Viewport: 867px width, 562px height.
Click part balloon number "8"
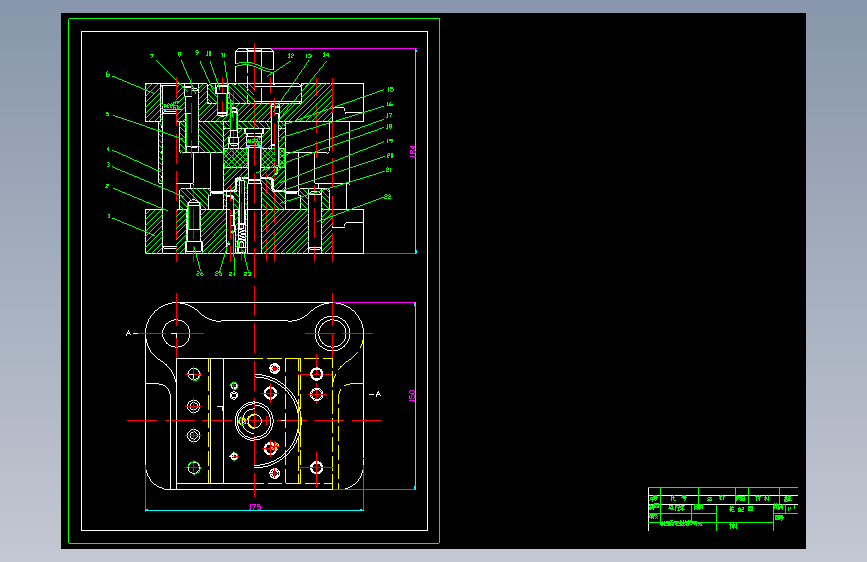pyautogui.click(x=179, y=54)
